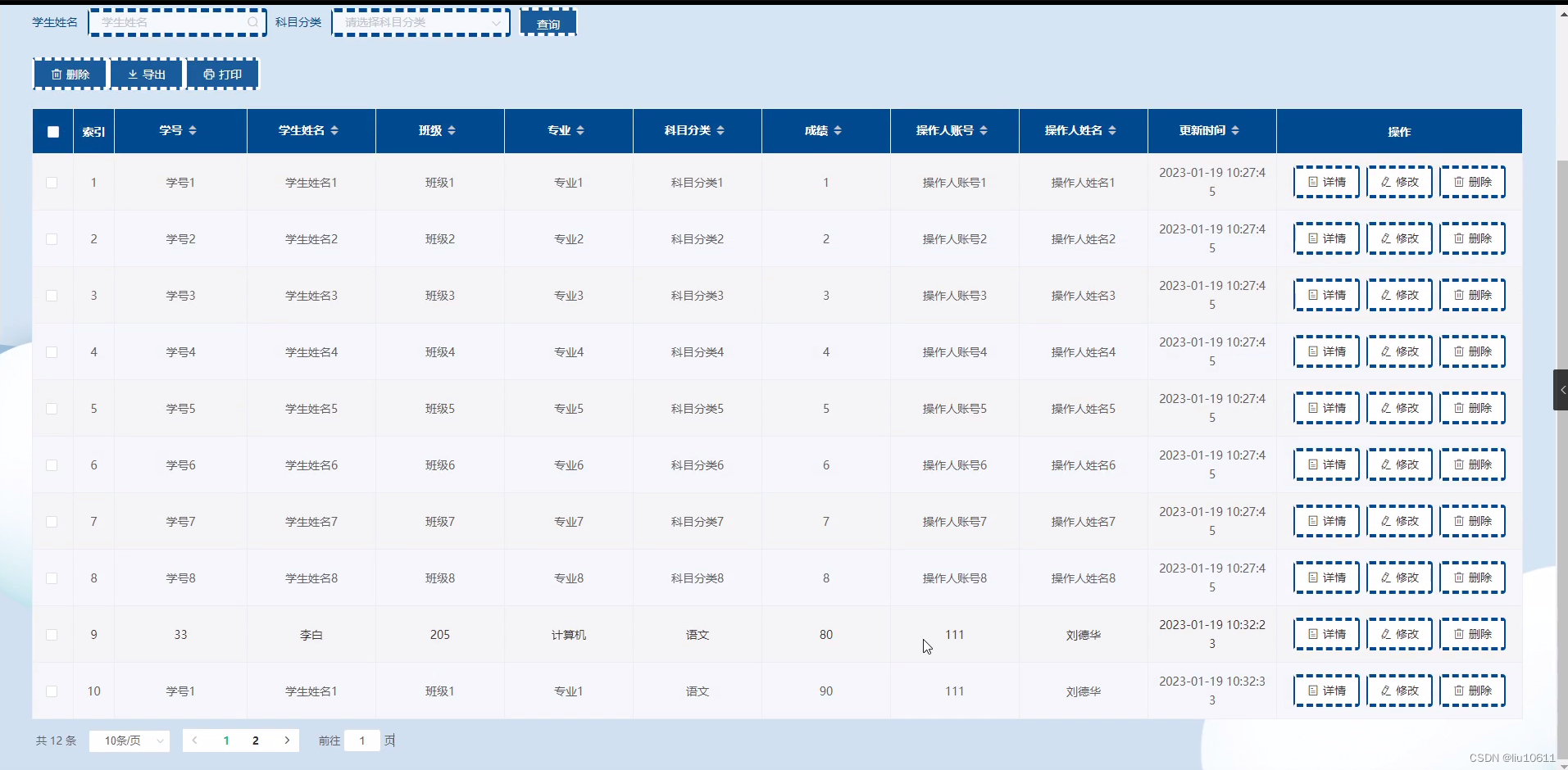Viewport: 1568px width, 770px height.
Task: Click 修改 for 李白 row
Action: 1399,634
